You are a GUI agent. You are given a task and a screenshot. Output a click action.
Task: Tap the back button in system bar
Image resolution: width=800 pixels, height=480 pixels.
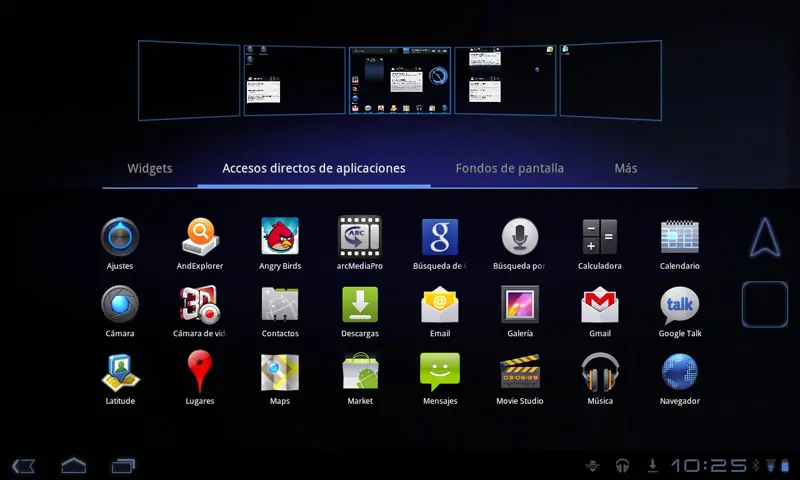[23, 466]
